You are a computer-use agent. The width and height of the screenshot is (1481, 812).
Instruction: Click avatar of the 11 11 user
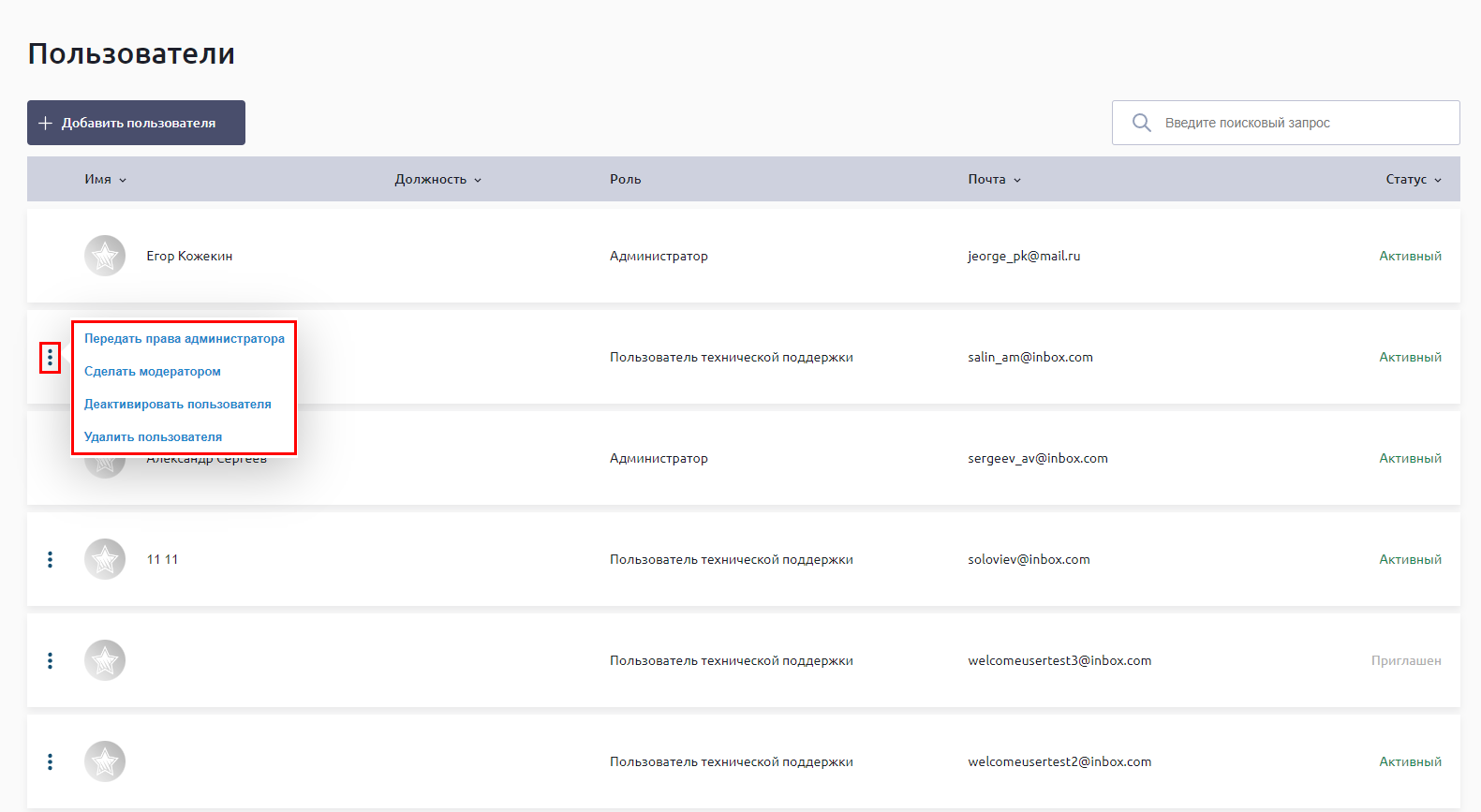point(105,559)
